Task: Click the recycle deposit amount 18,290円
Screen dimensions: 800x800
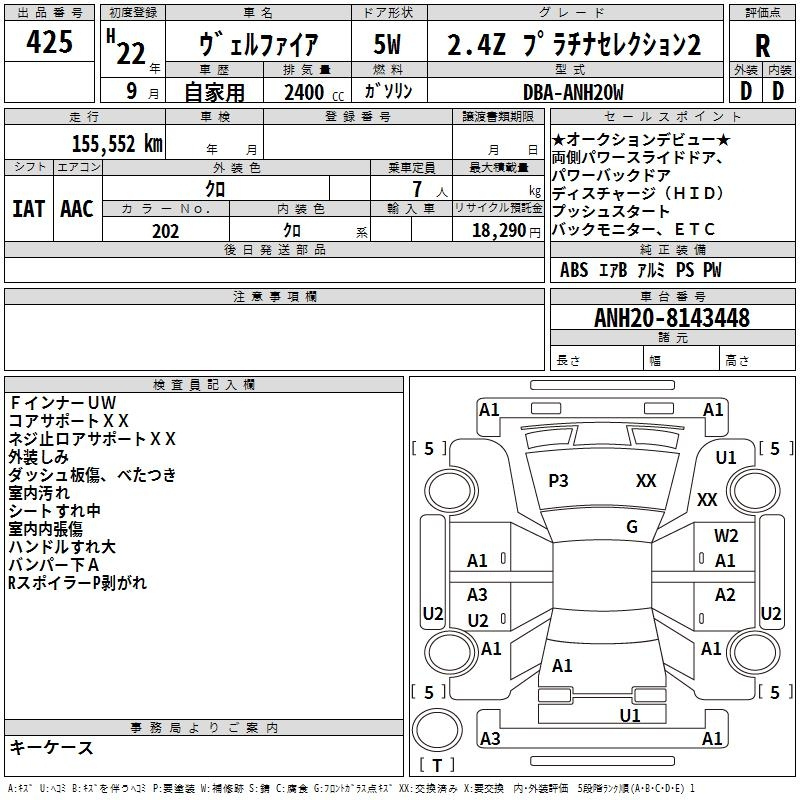Action: [506, 231]
